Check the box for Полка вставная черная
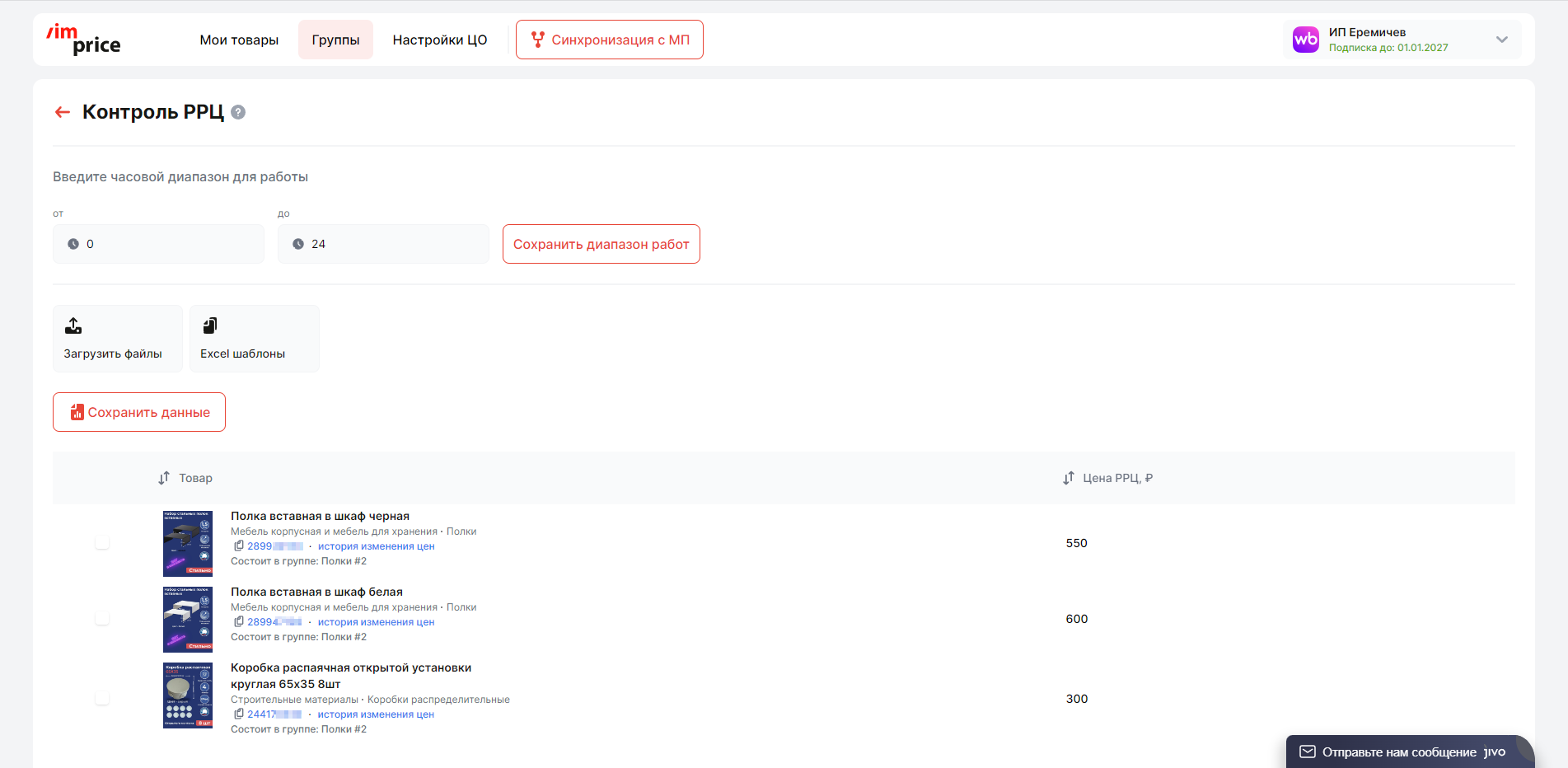Image resolution: width=1568 pixels, height=768 pixels. click(102, 542)
